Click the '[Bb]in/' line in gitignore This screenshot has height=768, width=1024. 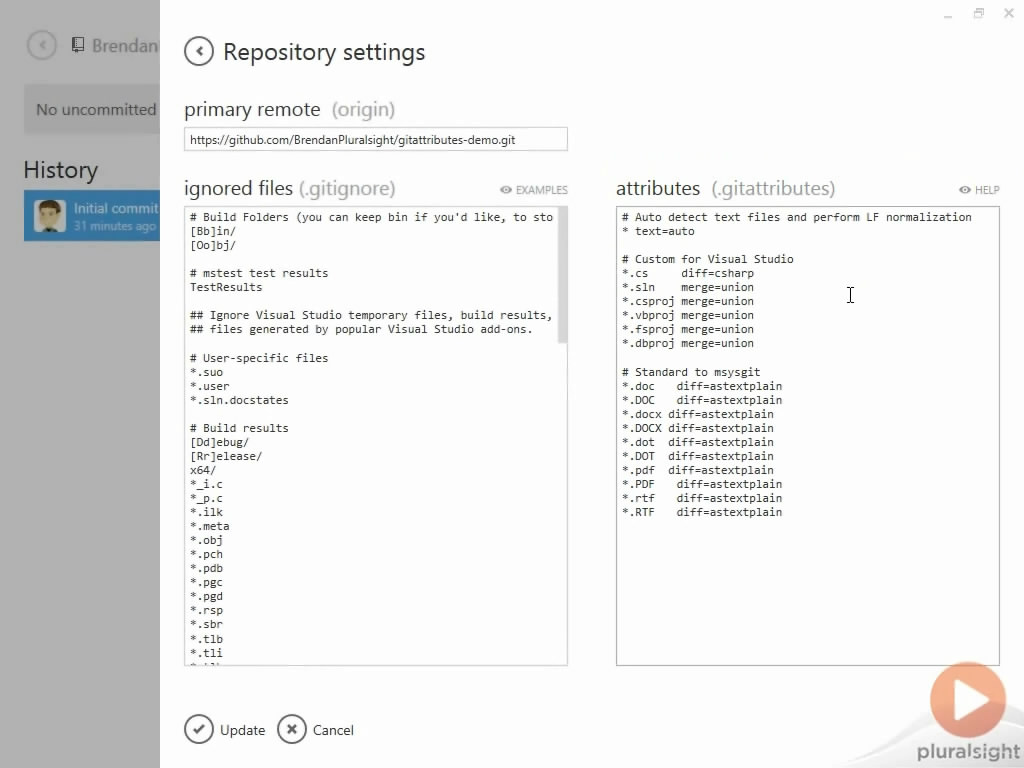pos(213,231)
